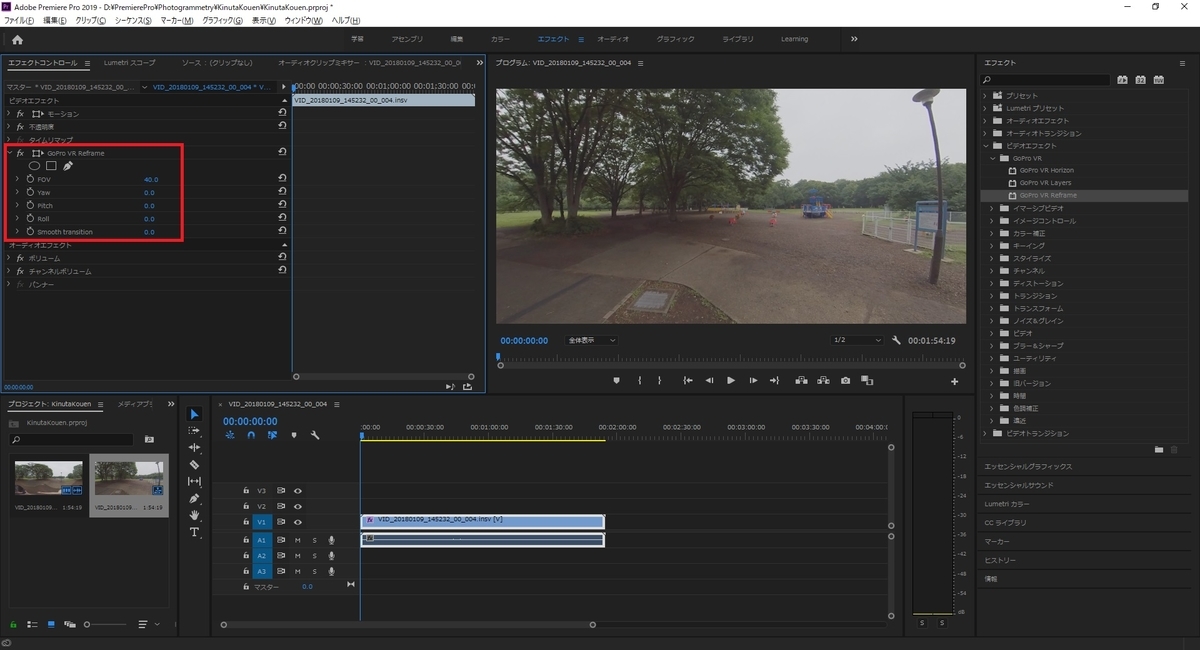Open the Lumetri カラー panel

click(x=1006, y=504)
